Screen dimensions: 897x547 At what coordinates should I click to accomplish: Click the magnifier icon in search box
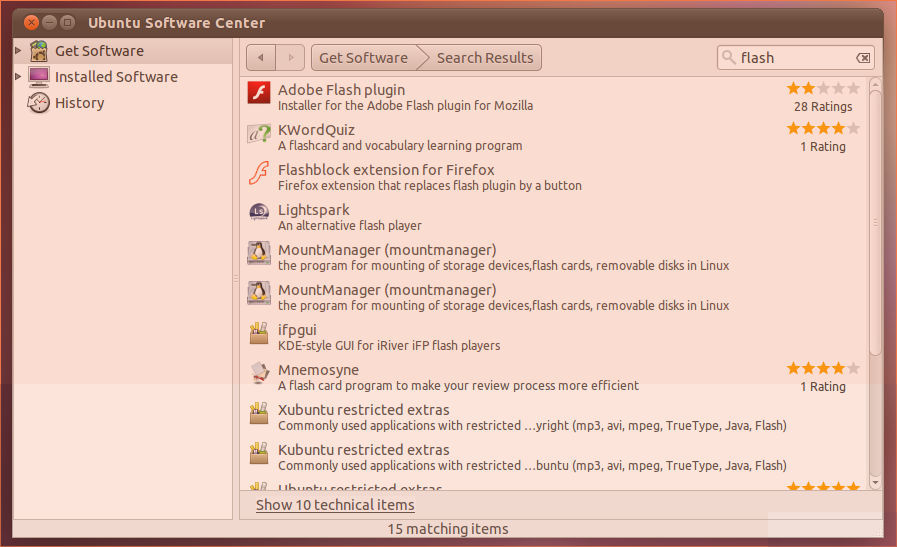tap(728, 57)
